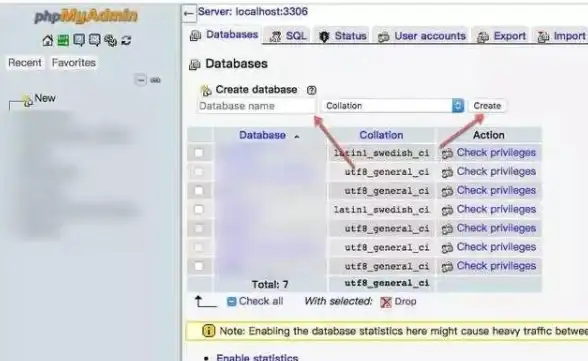The width and height of the screenshot is (588, 361).
Task: Open the Collation dropdown
Action: (393, 106)
